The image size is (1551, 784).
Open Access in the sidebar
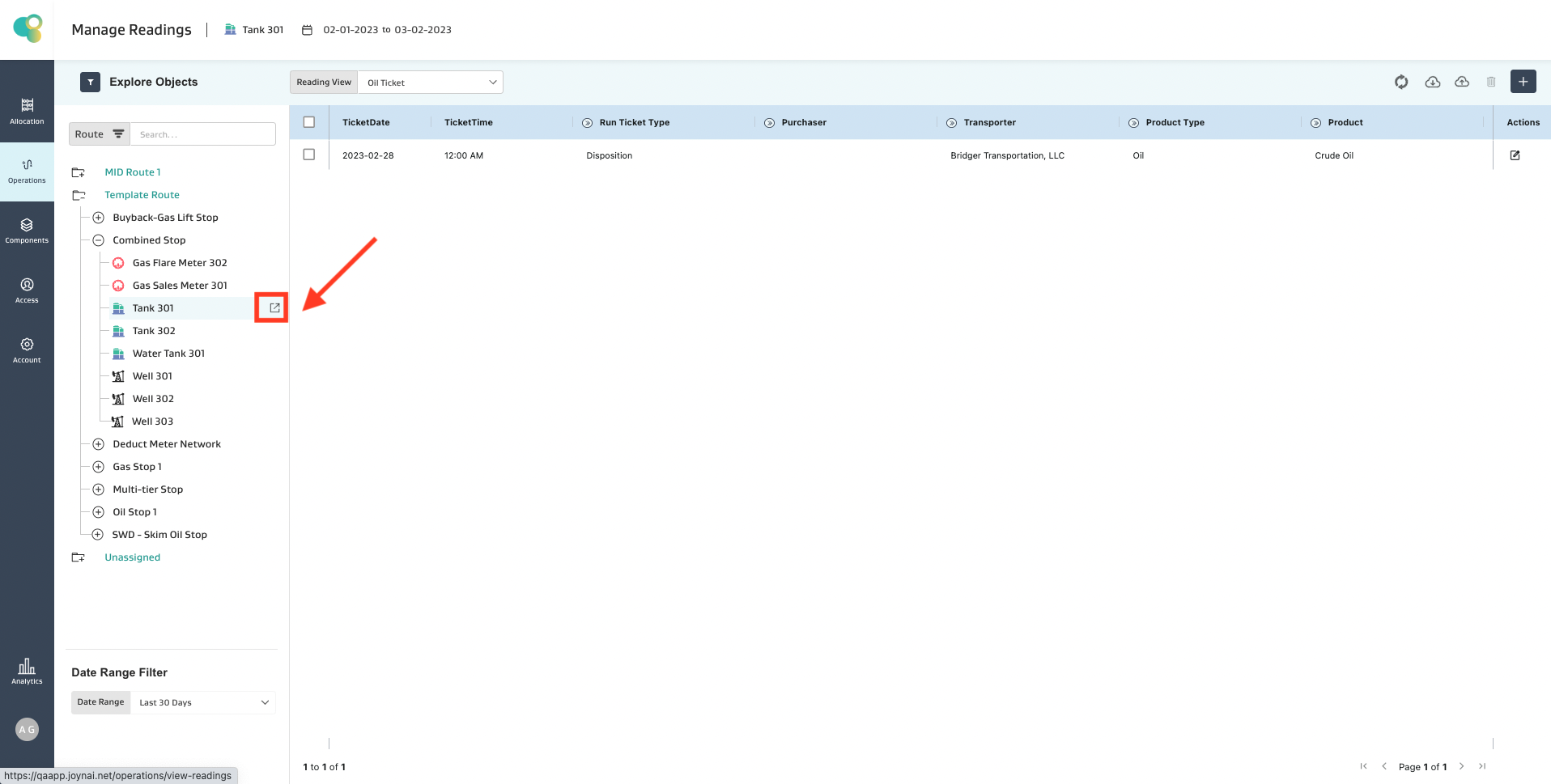27,290
